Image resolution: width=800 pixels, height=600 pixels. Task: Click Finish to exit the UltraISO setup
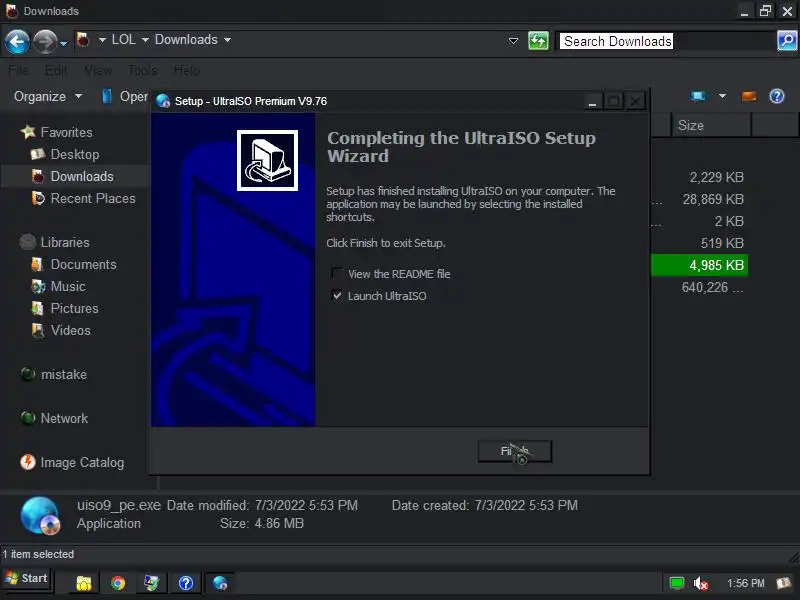coord(514,451)
